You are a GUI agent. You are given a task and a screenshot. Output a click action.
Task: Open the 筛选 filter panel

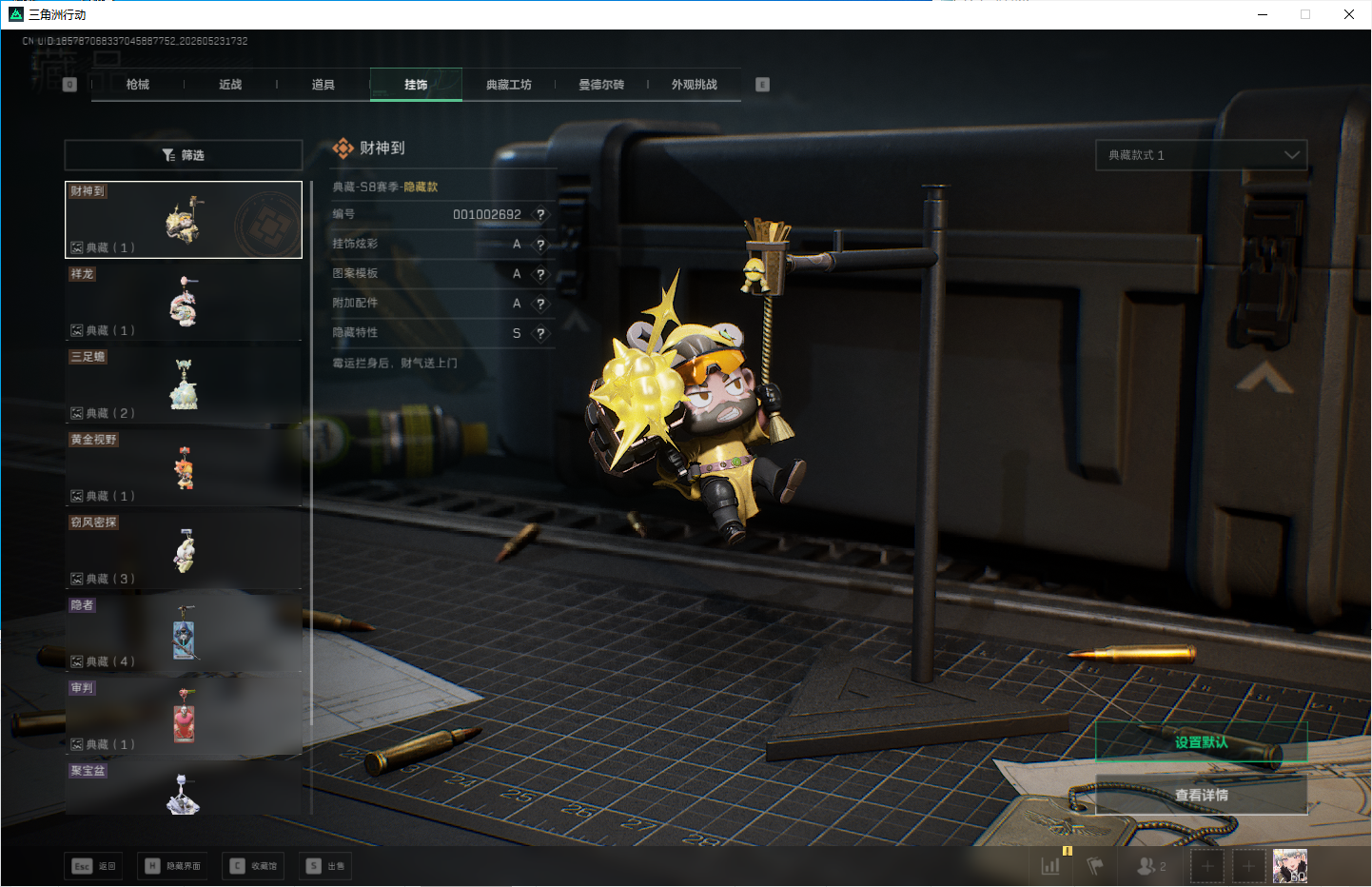(x=184, y=155)
